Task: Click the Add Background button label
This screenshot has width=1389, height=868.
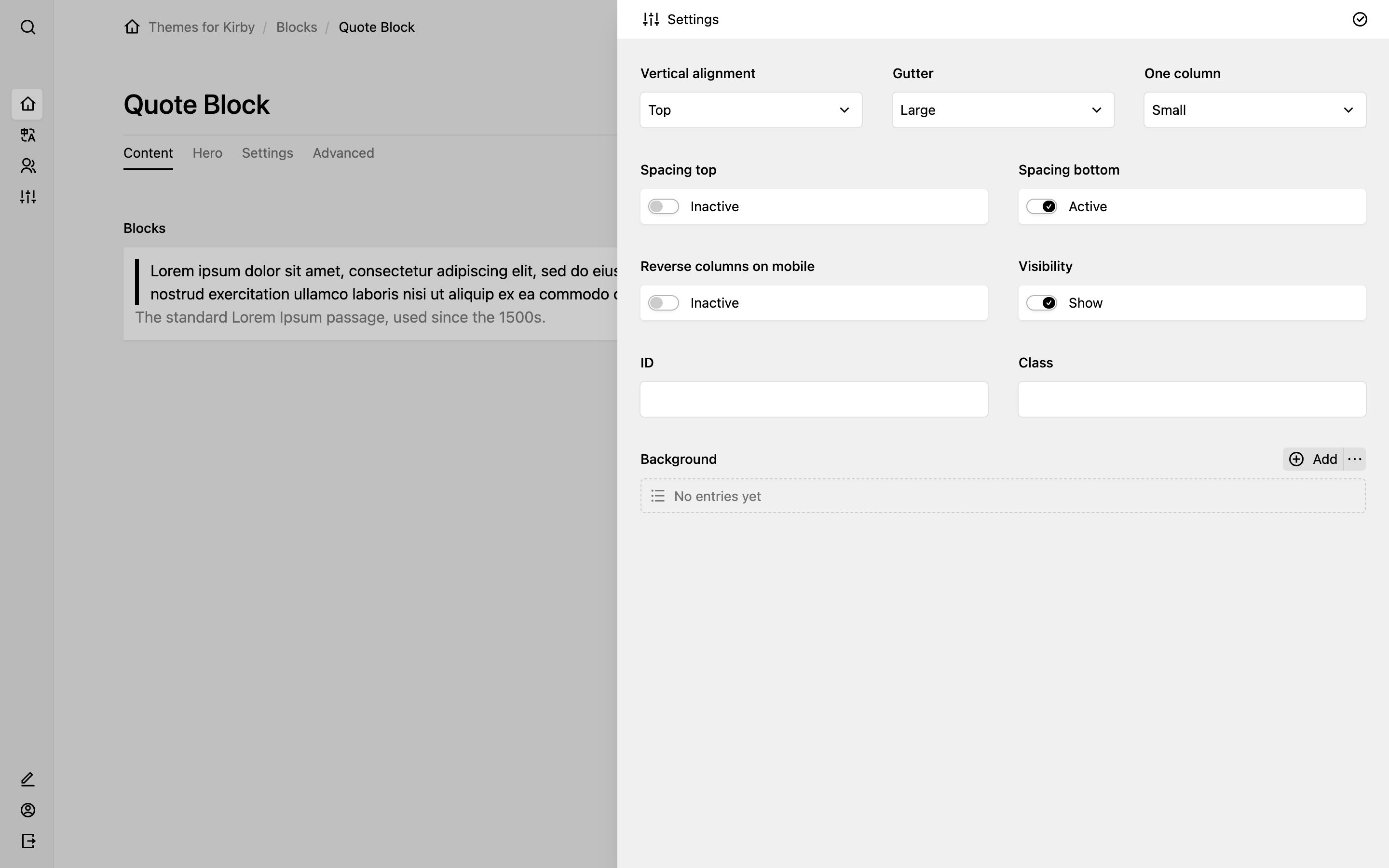Action: click(x=1325, y=459)
